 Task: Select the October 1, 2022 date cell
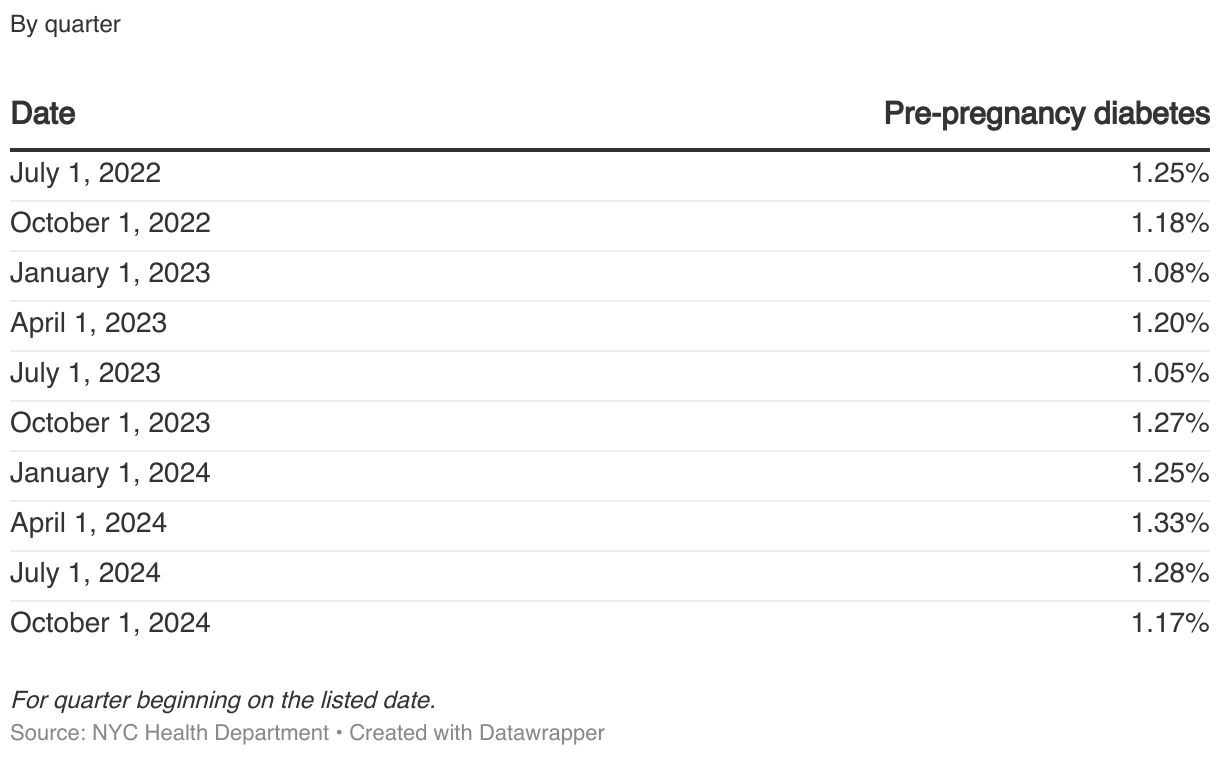(111, 223)
